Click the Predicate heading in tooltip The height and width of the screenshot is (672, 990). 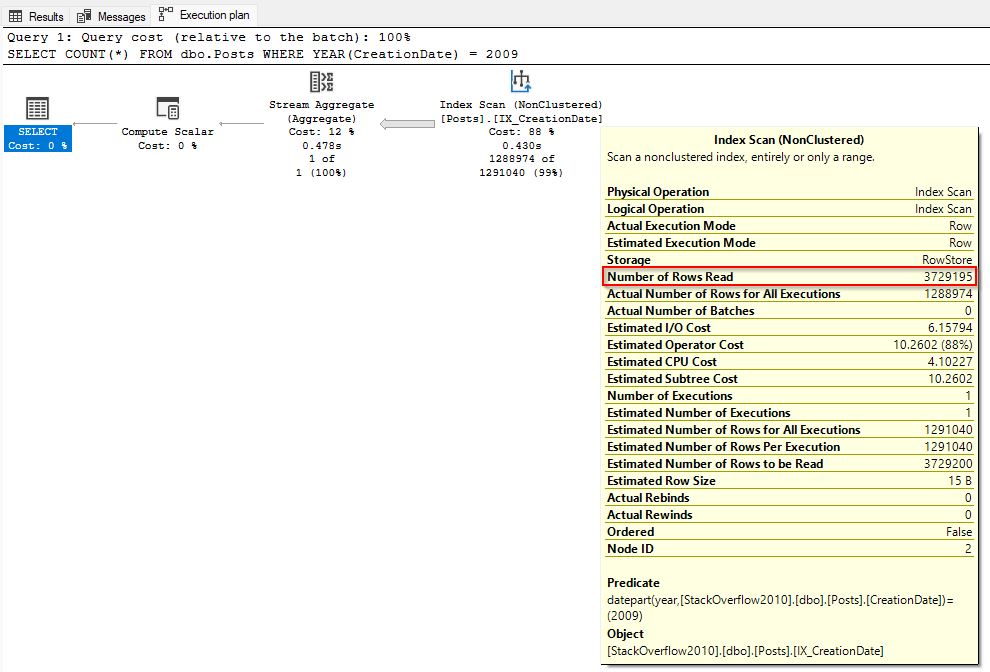[633, 583]
